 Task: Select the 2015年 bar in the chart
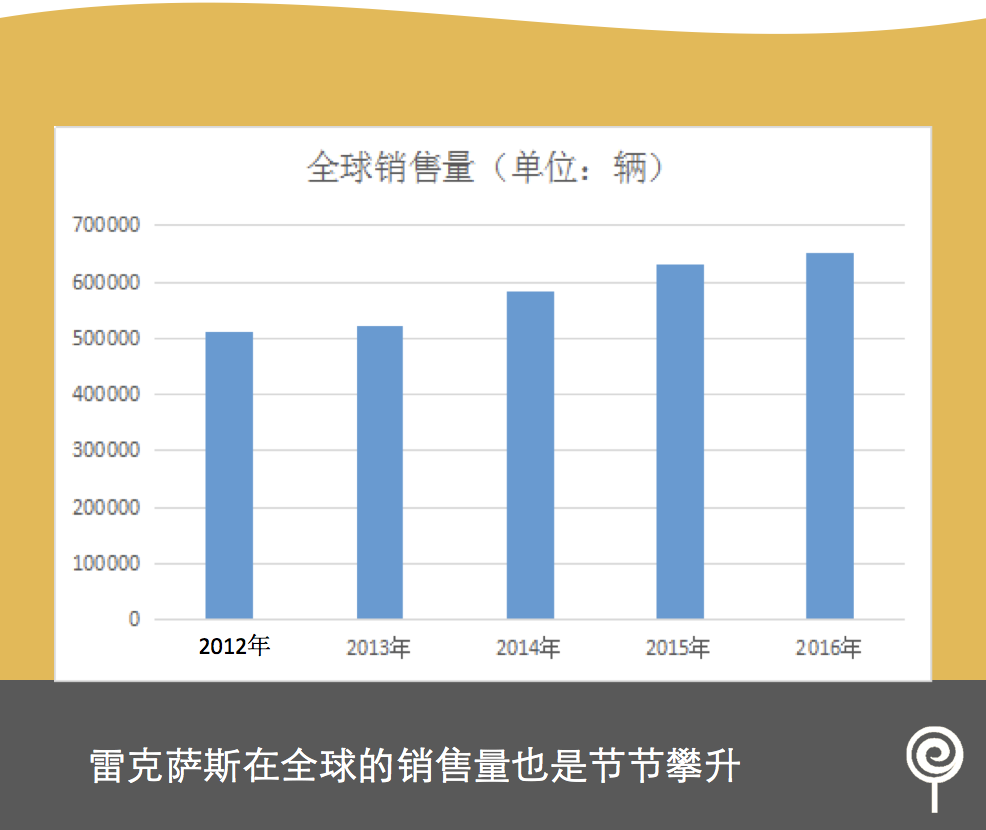(x=680, y=441)
